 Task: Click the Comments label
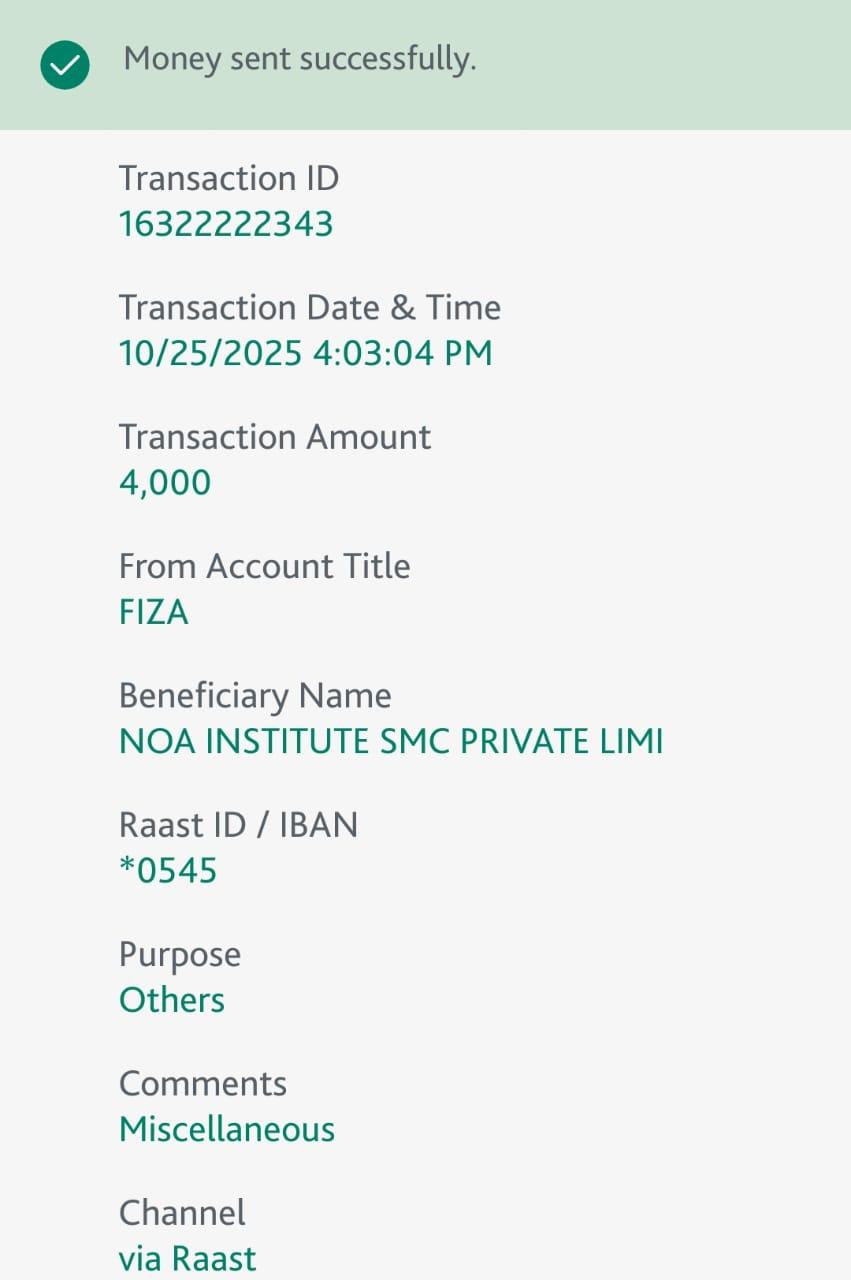point(203,1084)
